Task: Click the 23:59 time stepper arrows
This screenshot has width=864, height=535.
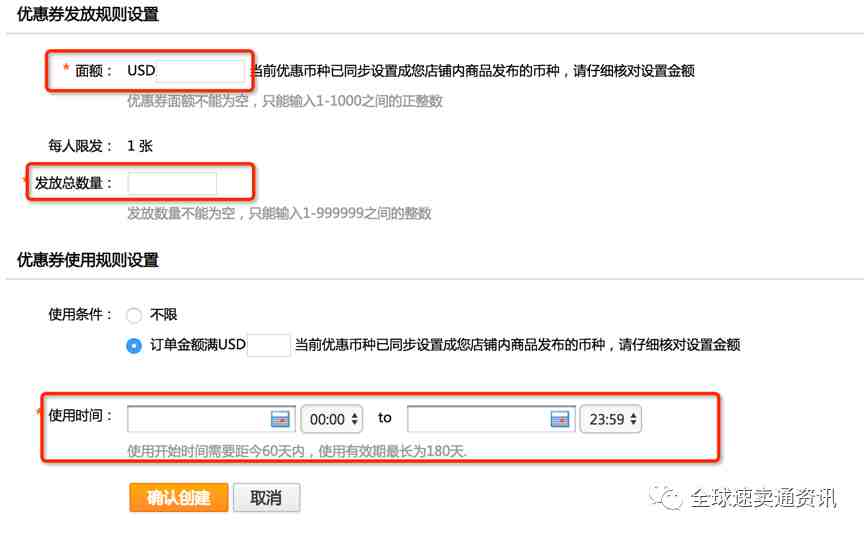Action: pos(633,419)
